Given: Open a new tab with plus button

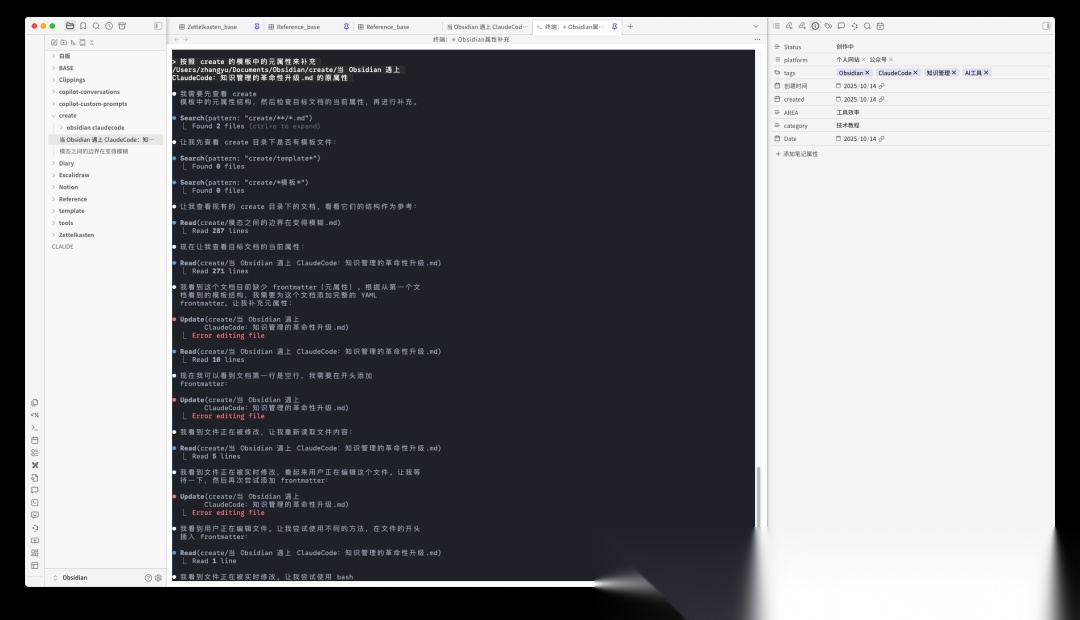Looking at the screenshot, I should click(630, 27).
